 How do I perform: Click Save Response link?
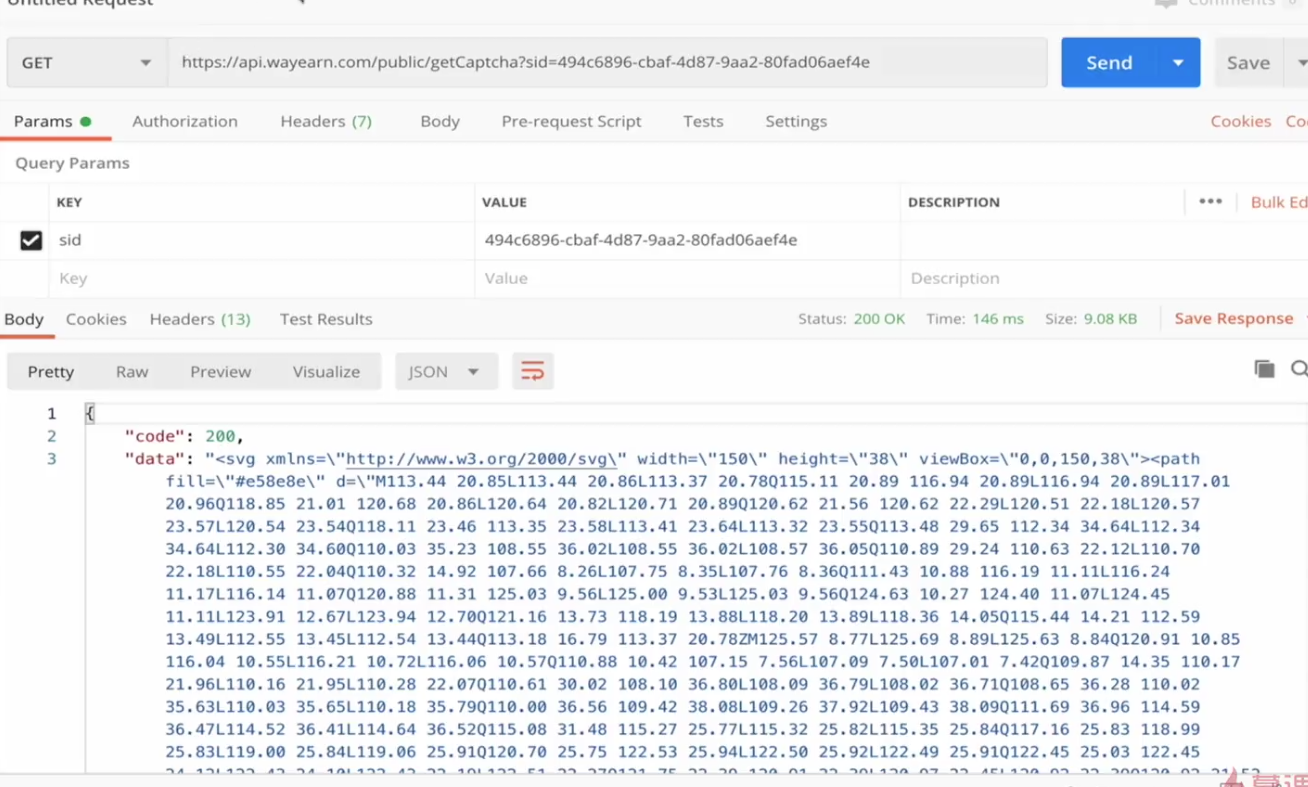coord(1233,318)
